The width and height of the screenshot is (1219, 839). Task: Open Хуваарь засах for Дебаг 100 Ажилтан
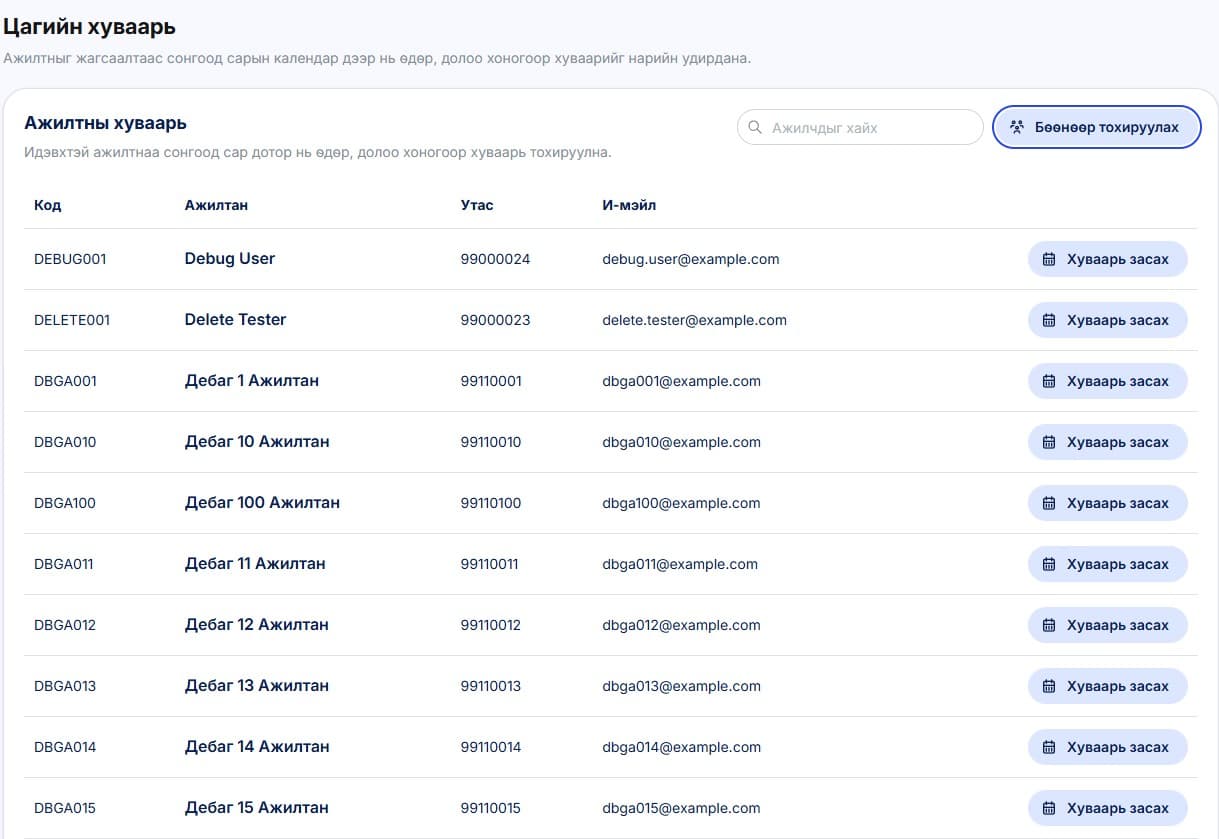[1107, 503]
